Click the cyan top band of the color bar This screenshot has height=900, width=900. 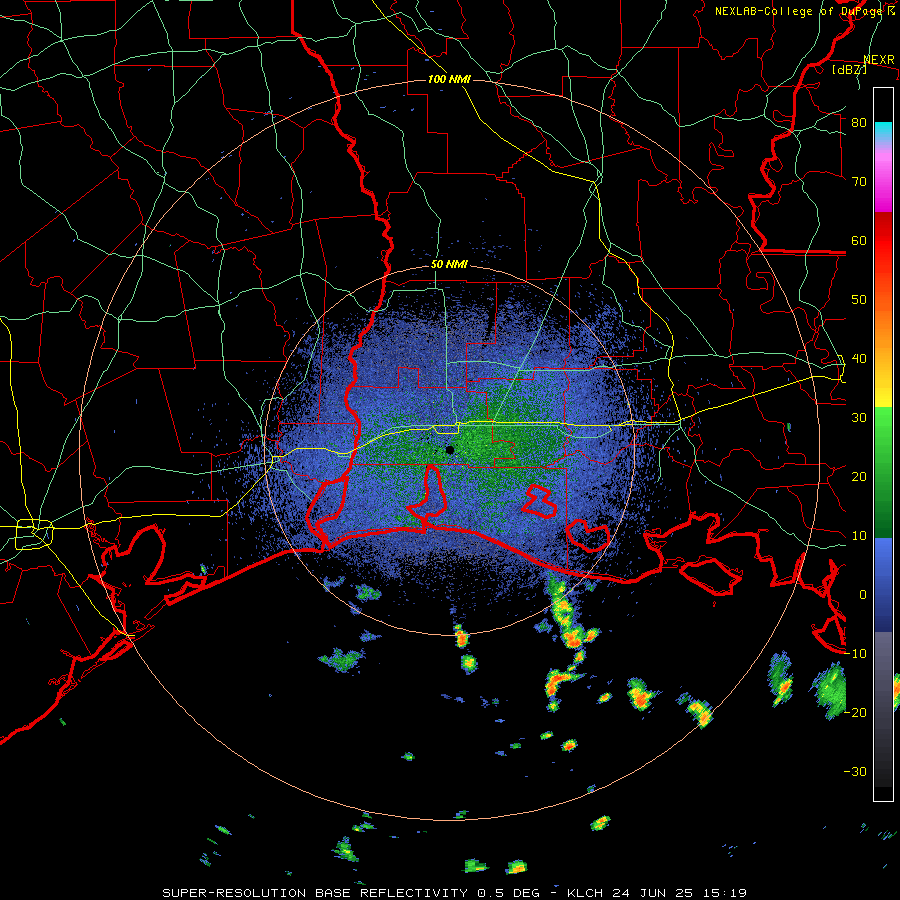click(x=883, y=131)
